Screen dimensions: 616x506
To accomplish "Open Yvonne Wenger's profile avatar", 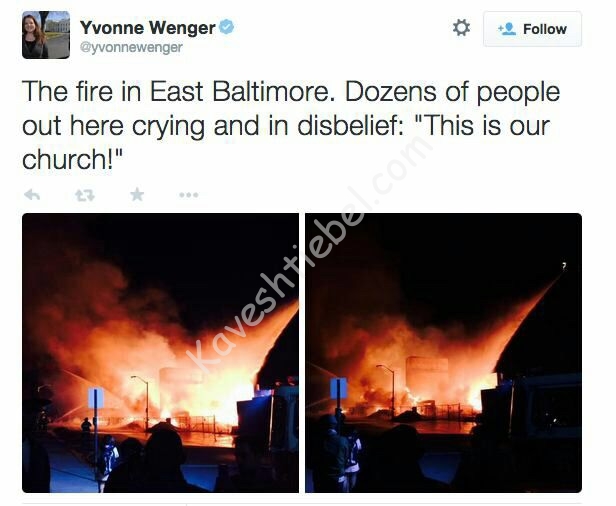I will [x=46, y=35].
